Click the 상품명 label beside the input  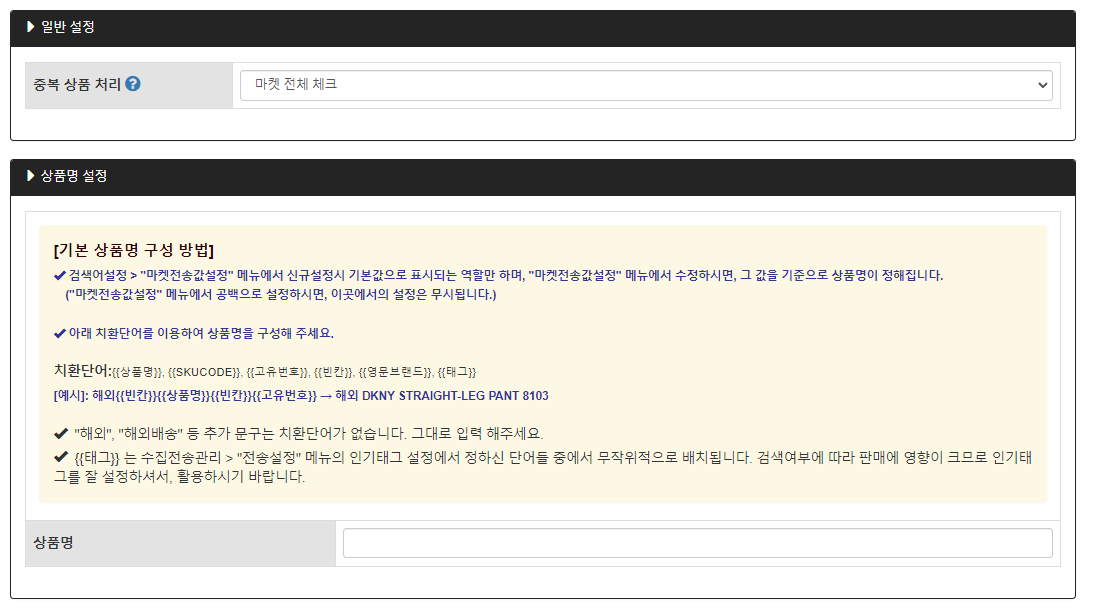point(53,543)
